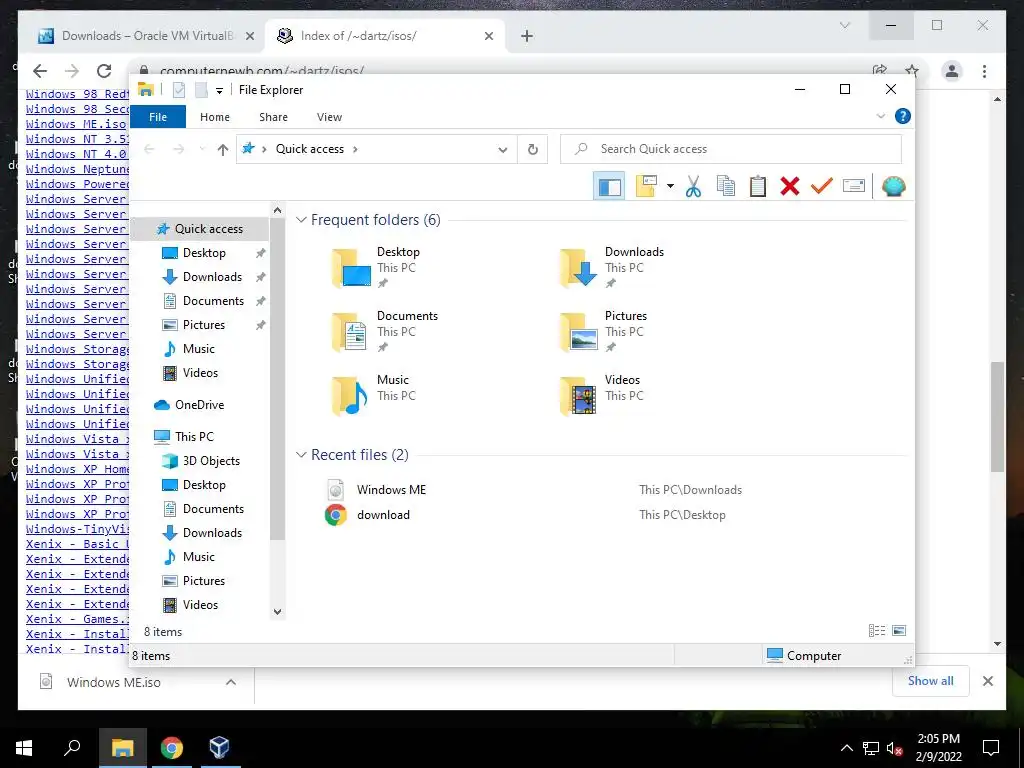Close the Chrome downloads bar

pyautogui.click(x=987, y=681)
